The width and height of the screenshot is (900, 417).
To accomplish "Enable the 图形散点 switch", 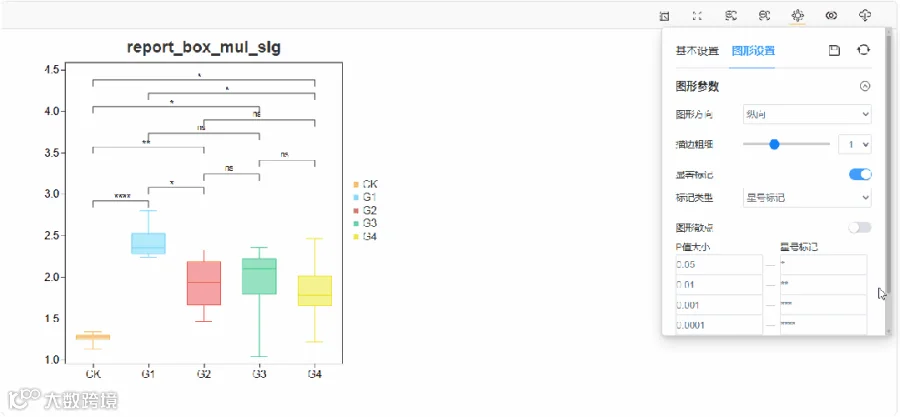I will point(860,228).
